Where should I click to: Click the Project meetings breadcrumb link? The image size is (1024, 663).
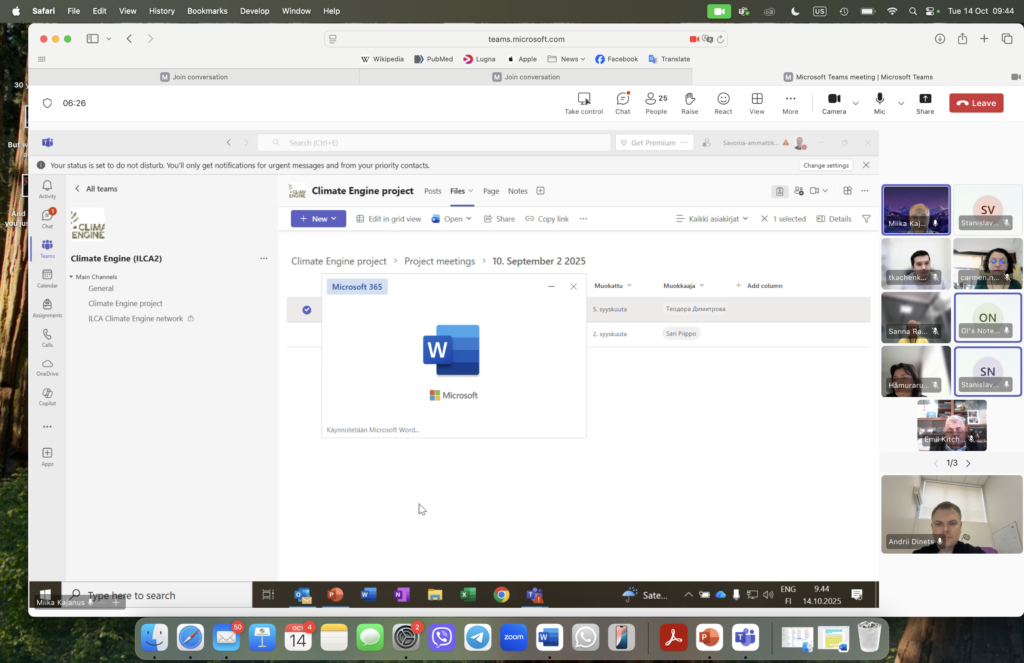[x=439, y=261]
